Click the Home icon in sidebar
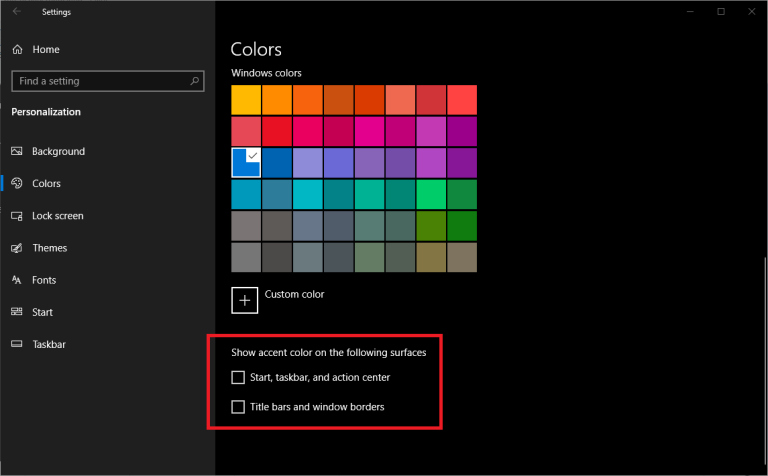This screenshot has height=476, width=768. click(x=18, y=49)
